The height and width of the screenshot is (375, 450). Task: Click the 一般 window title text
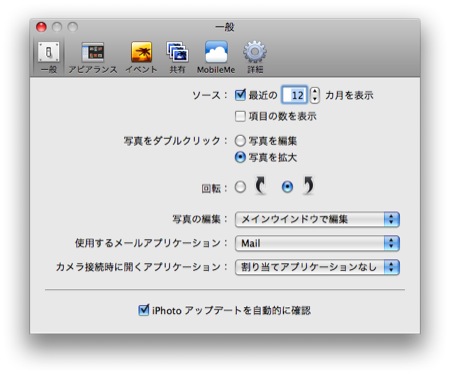pyautogui.click(x=225, y=27)
